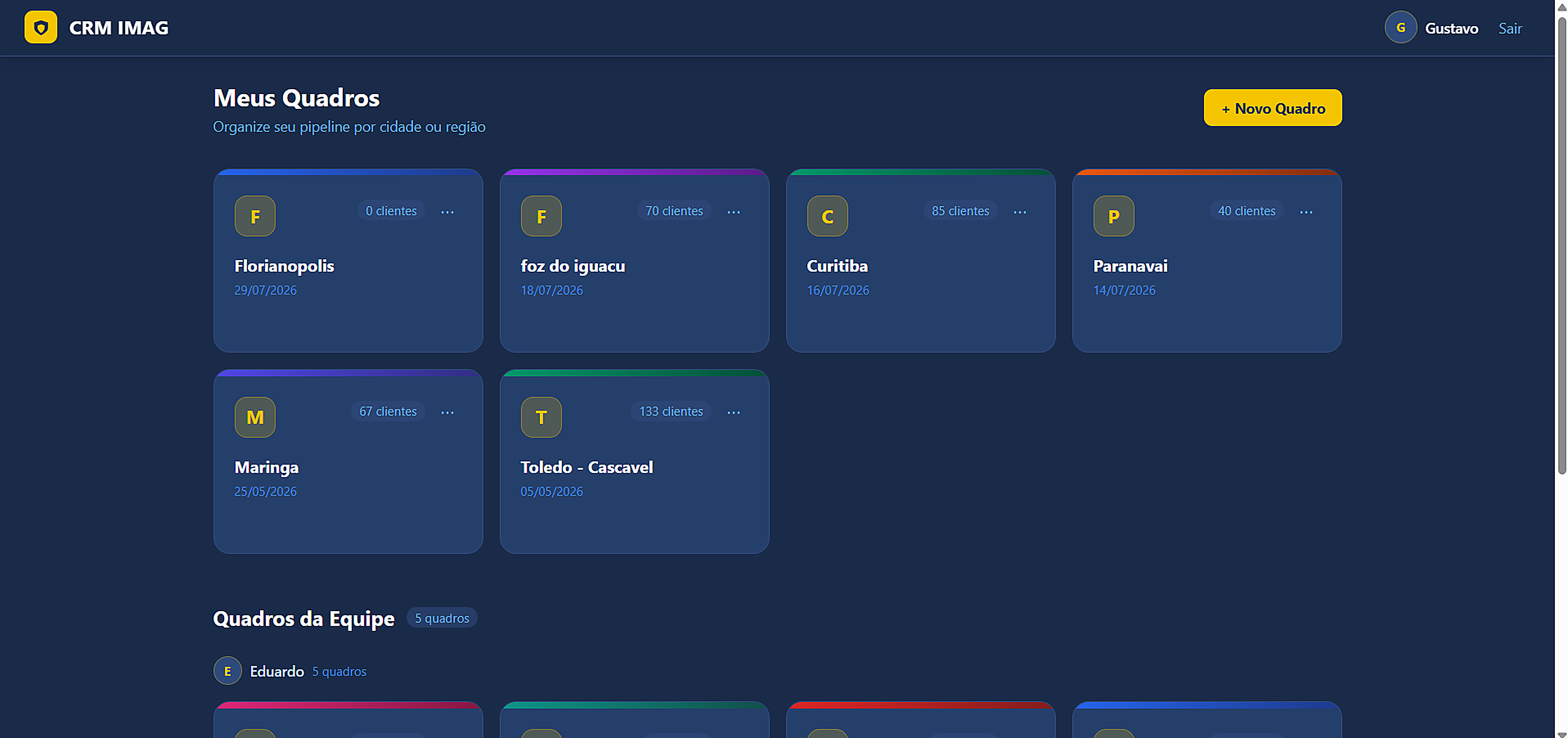
Task: Click the date 29/07/2026
Action: [265, 290]
